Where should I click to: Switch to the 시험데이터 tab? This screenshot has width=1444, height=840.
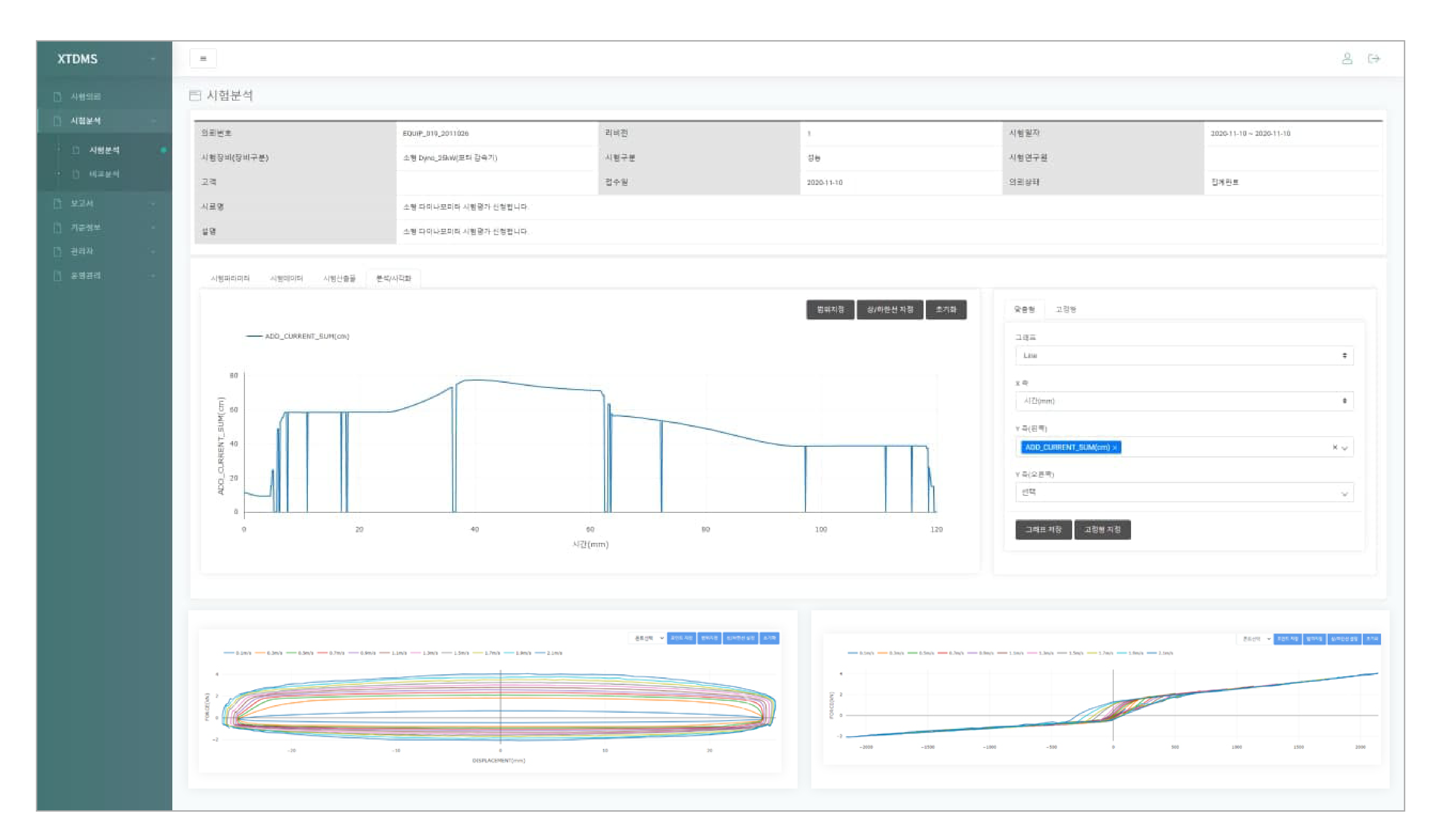pos(286,278)
